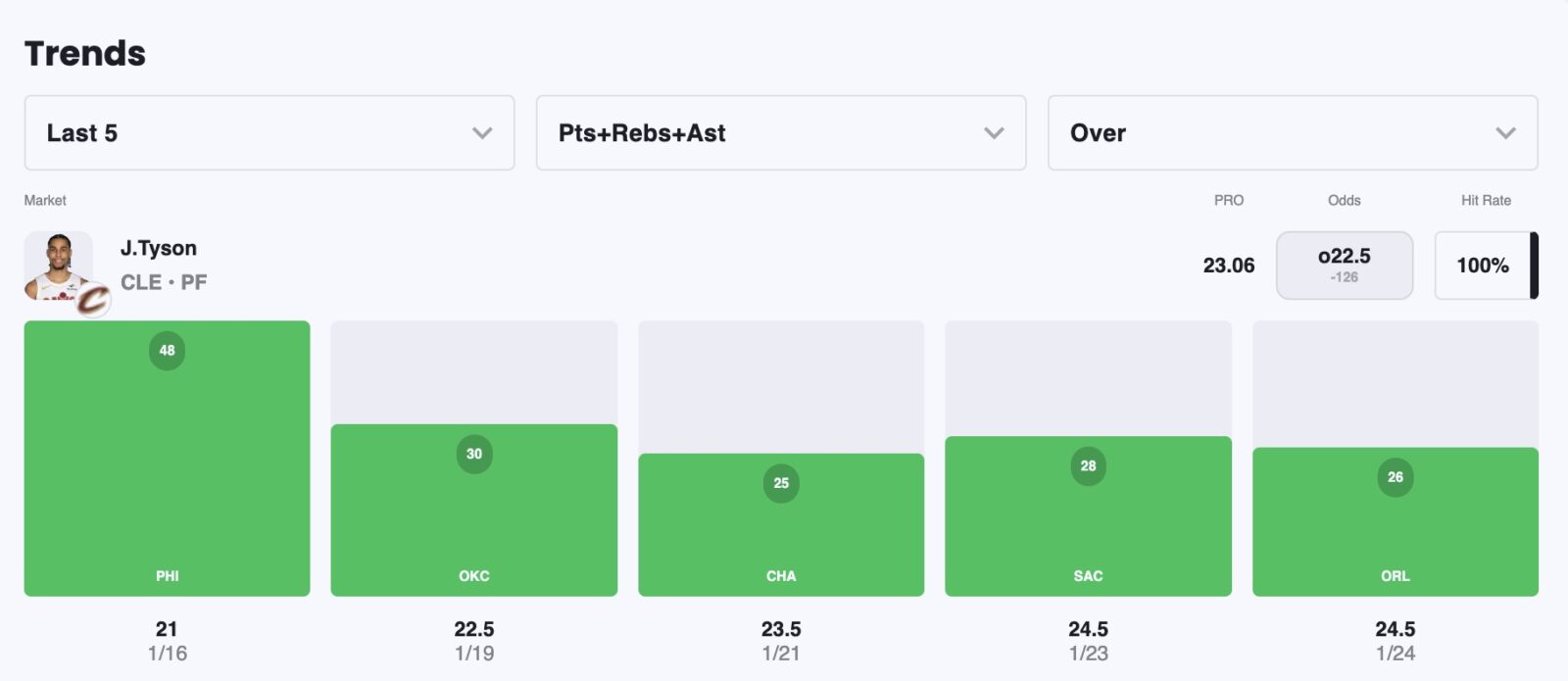The width and height of the screenshot is (1568, 681).
Task: Click the chevron arrow in Over dropdown
Action: click(1505, 133)
